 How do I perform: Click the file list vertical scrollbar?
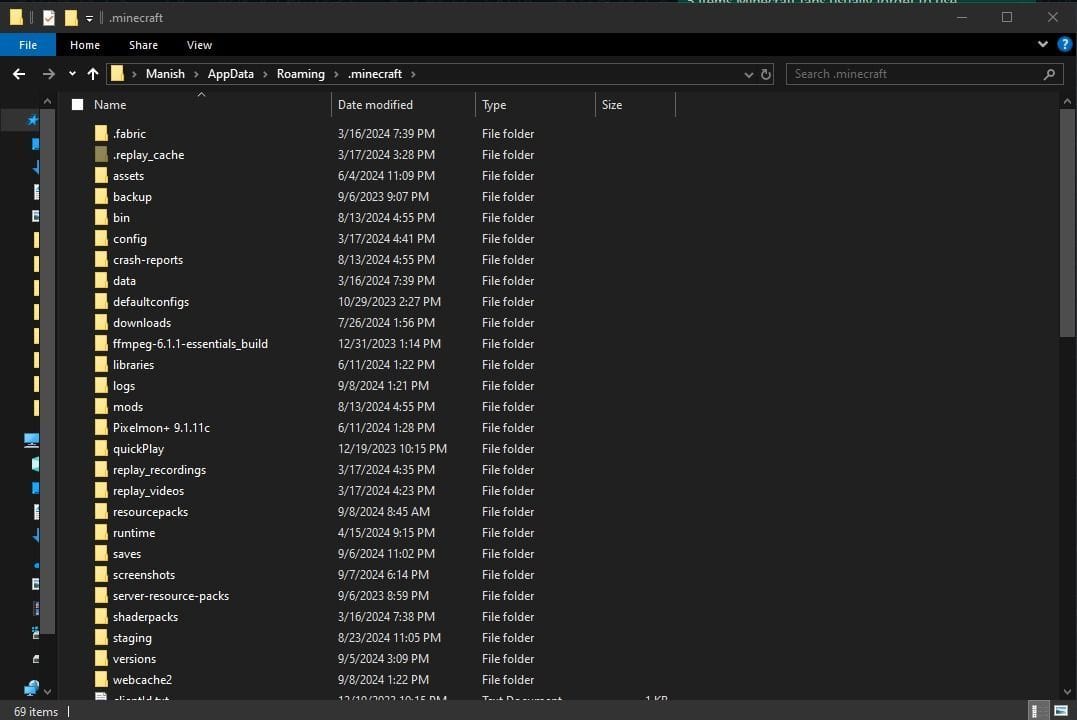(x=1067, y=230)
